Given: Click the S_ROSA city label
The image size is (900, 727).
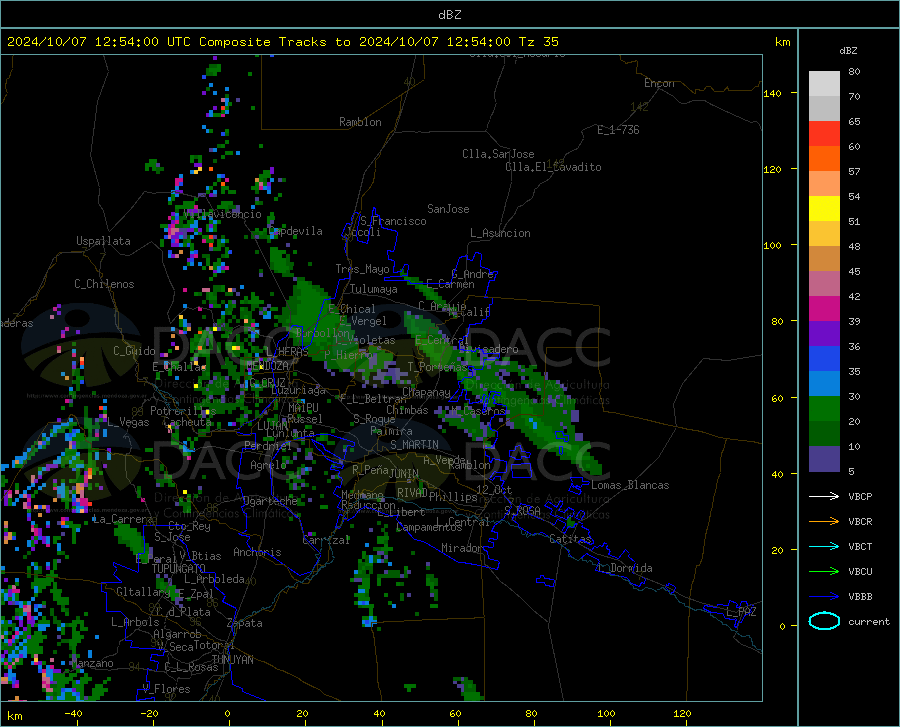Looking at the screenshot, I should (522, 510).
